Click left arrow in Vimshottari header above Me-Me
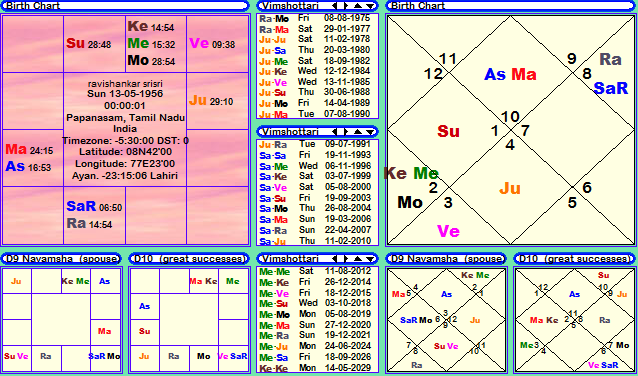This screenshot has height=376, width=638. (x=334, y=259)
